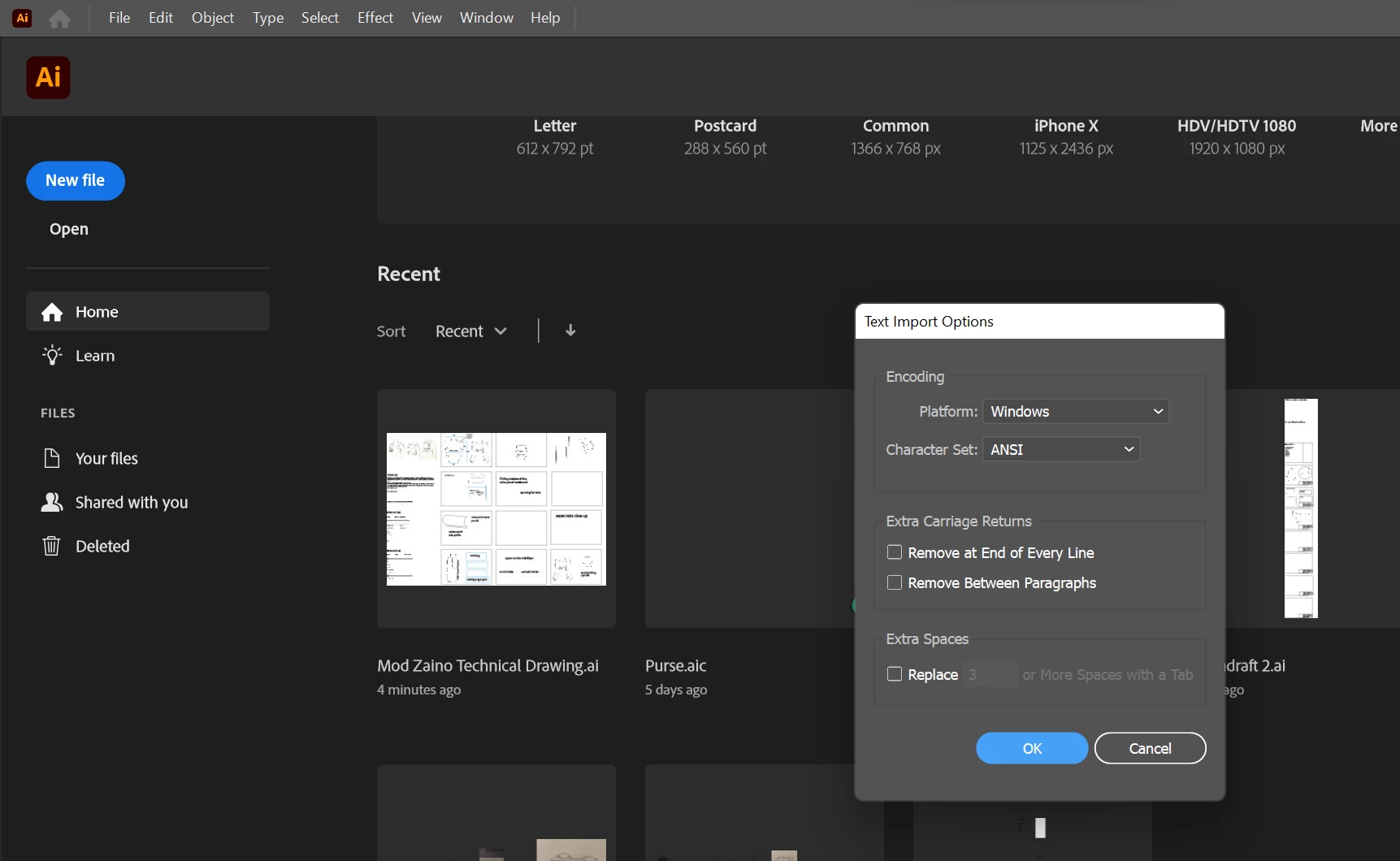
Task: Click the small Ai logo in menu bar
Action: (23, 18)
